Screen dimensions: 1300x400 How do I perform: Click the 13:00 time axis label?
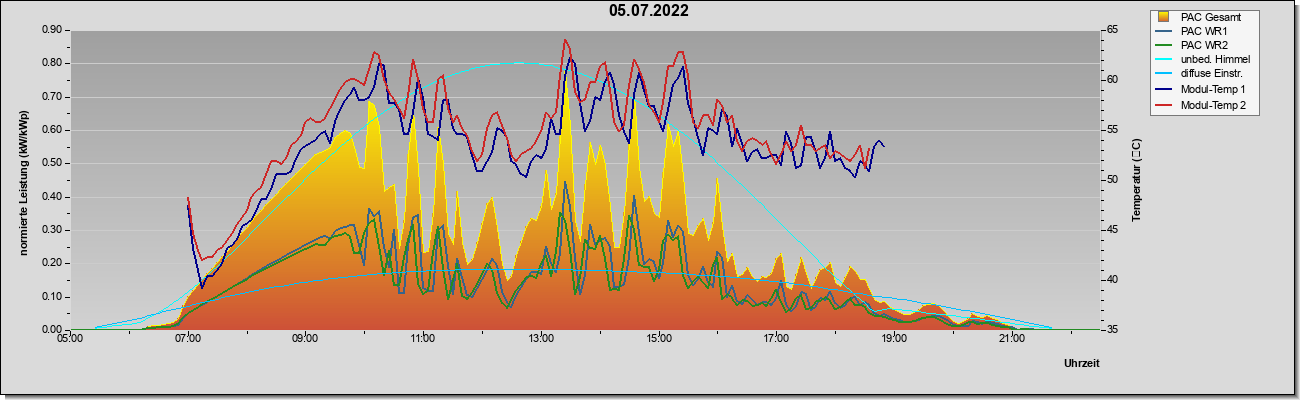(541, 340)
